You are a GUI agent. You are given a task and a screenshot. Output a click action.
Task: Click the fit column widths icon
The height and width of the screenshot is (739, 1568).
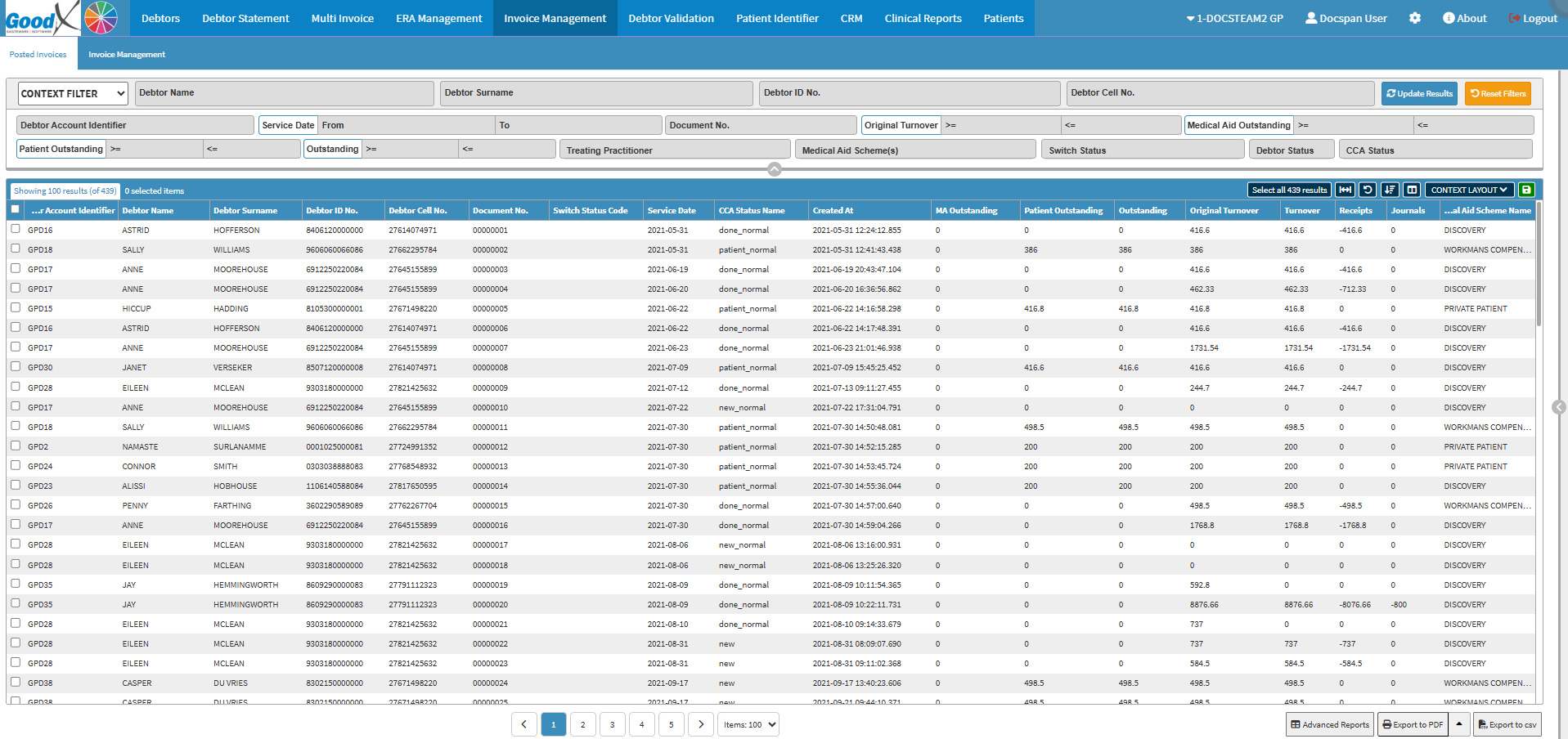[1345, 190]
